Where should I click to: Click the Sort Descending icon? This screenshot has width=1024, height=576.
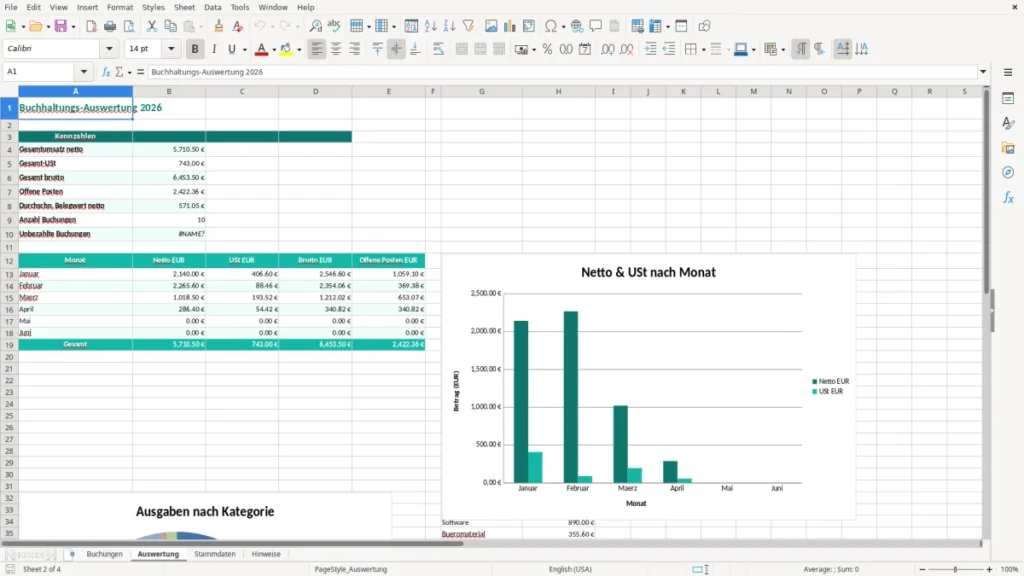click(x=449, y=26)
